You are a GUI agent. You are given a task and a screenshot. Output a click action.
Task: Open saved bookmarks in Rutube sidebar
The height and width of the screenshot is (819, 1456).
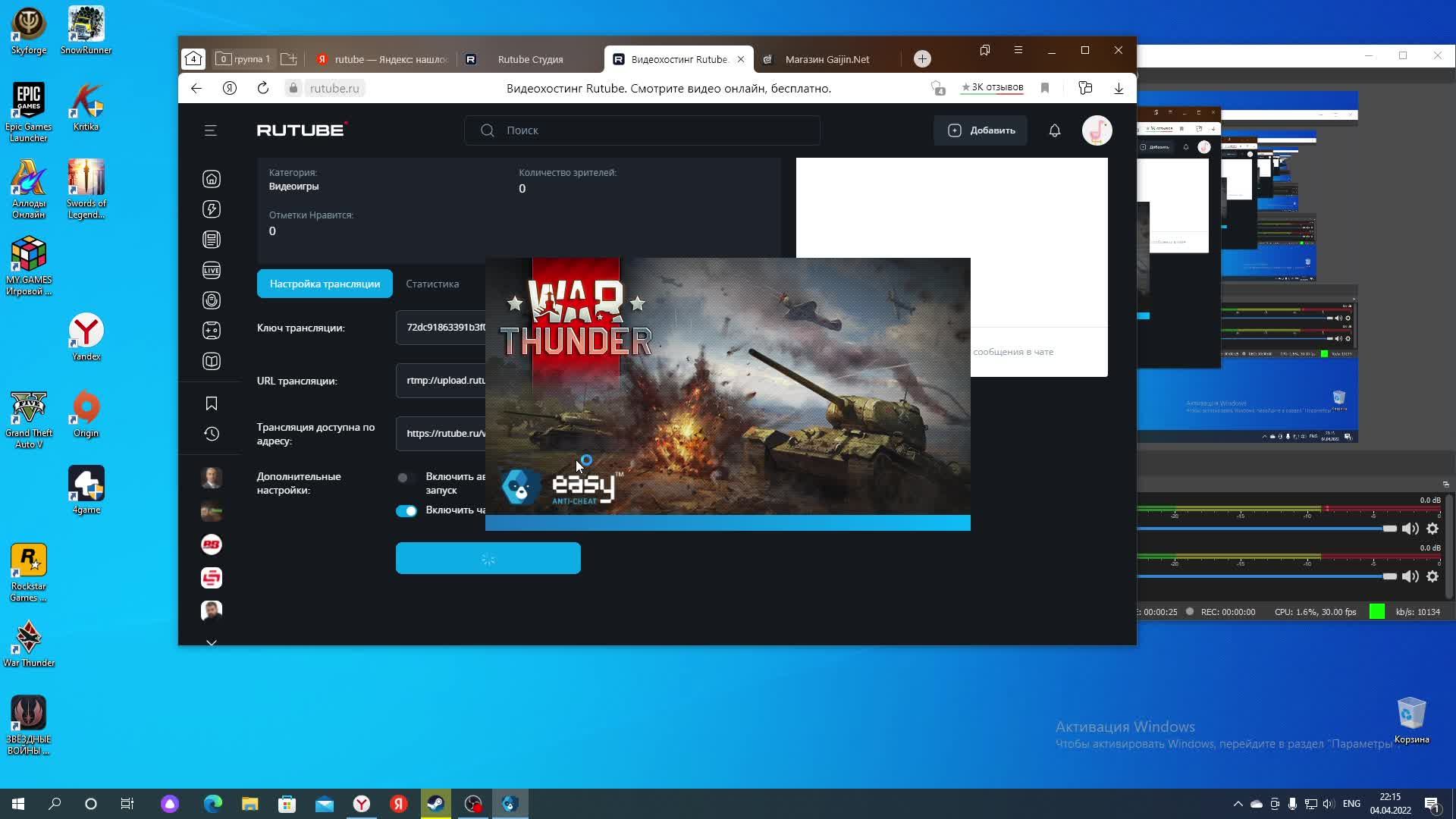212,403
